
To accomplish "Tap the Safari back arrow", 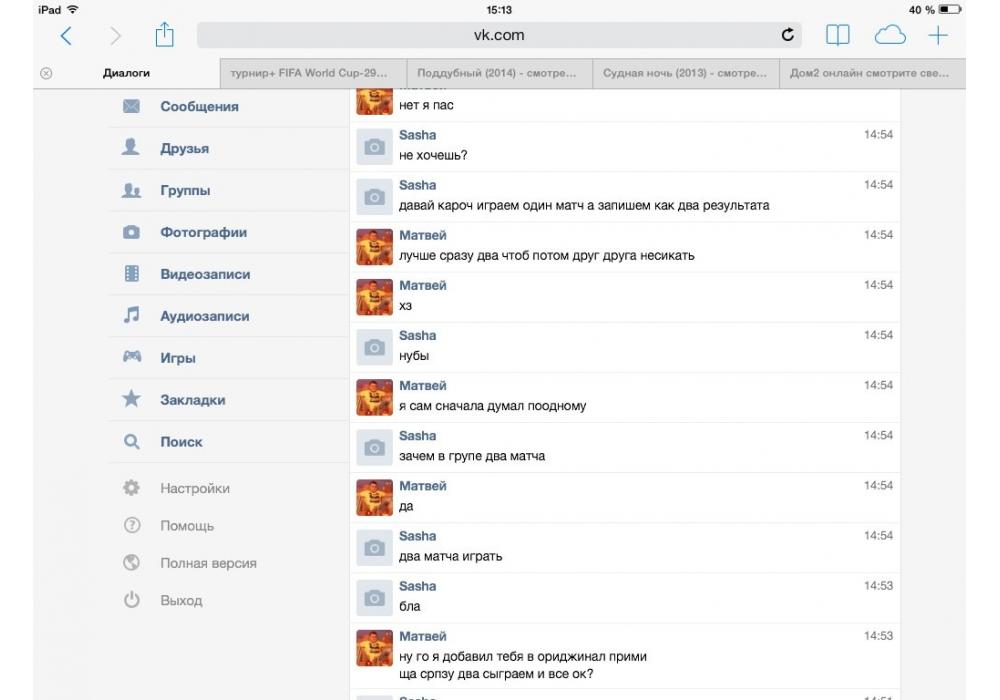I will pyautogui.click(x=66, y=36).
